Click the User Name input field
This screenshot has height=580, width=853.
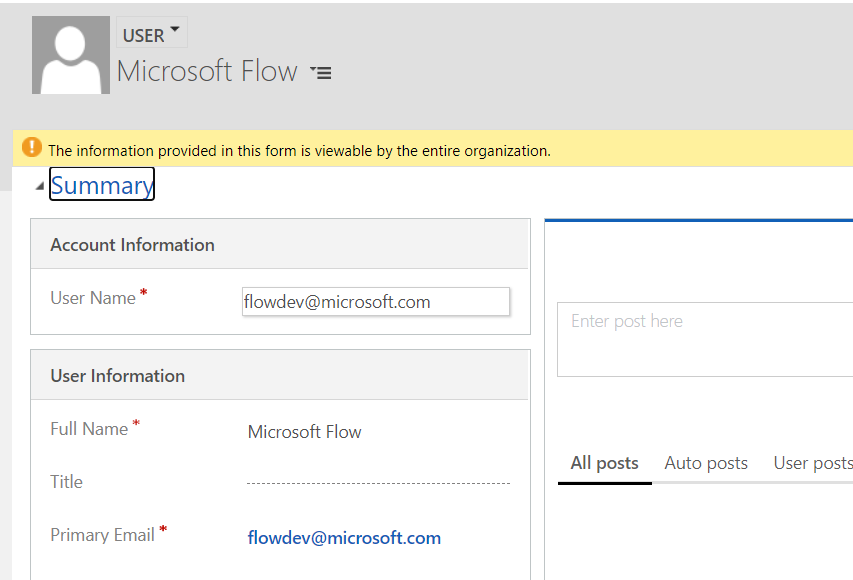click(x=376, y=301)
